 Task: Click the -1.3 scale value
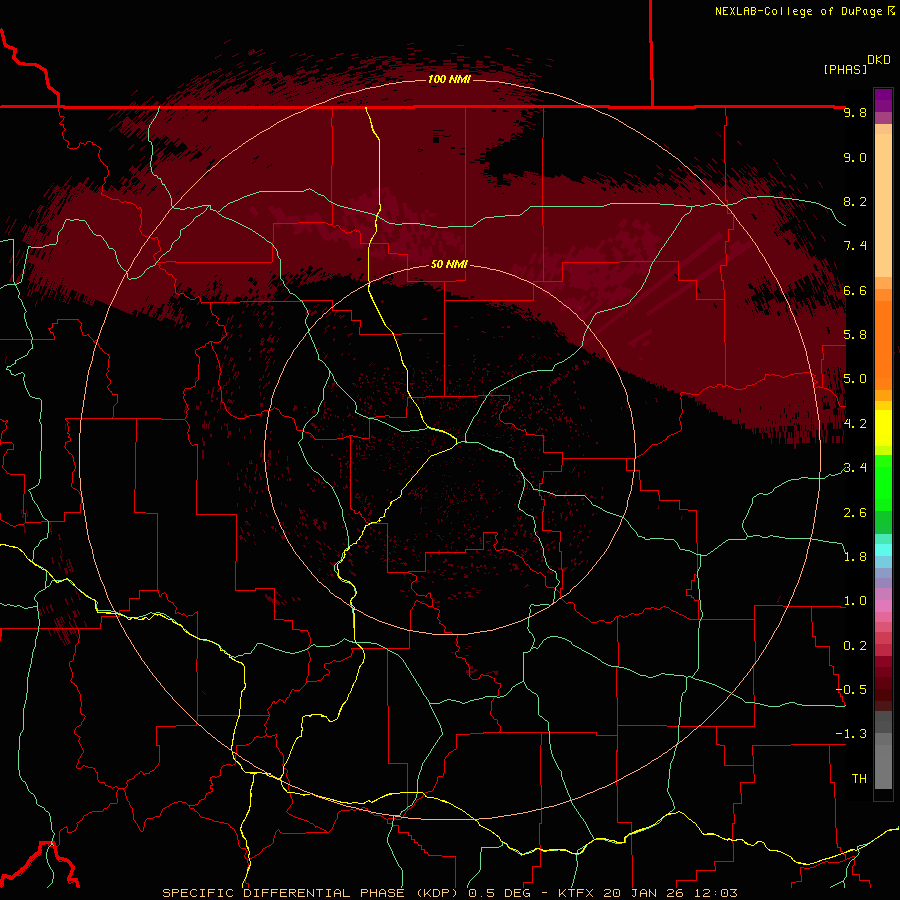point(852,734)
